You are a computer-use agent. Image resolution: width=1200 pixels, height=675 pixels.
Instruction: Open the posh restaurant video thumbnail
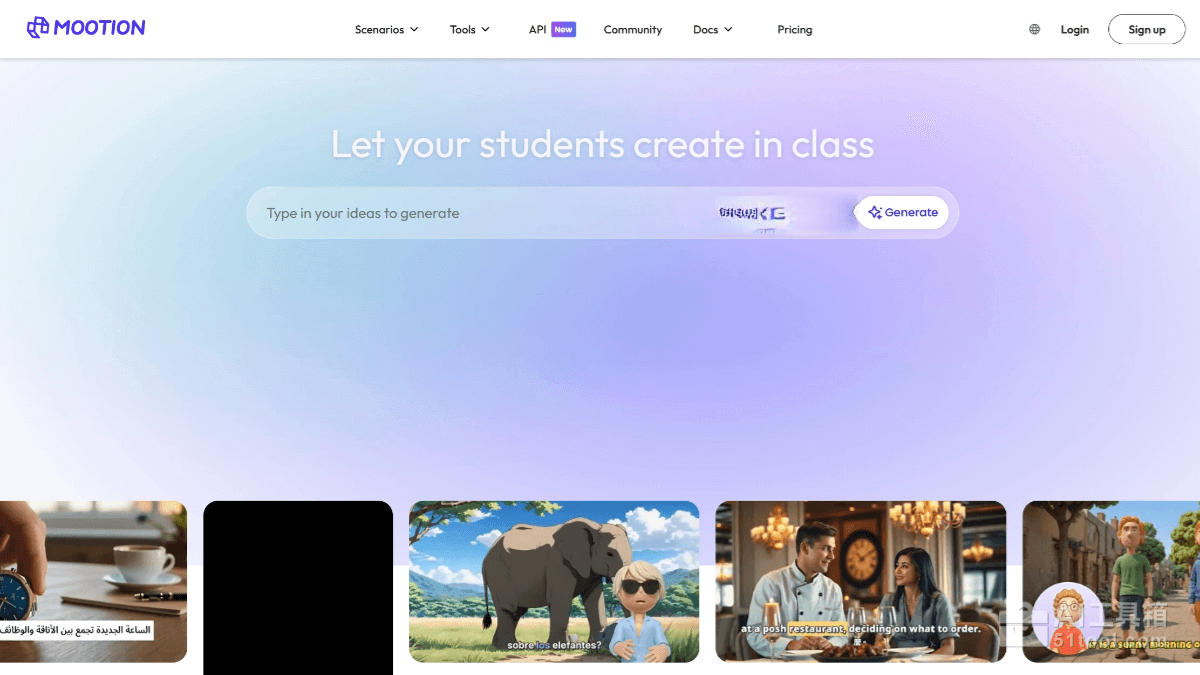point(861,581)
